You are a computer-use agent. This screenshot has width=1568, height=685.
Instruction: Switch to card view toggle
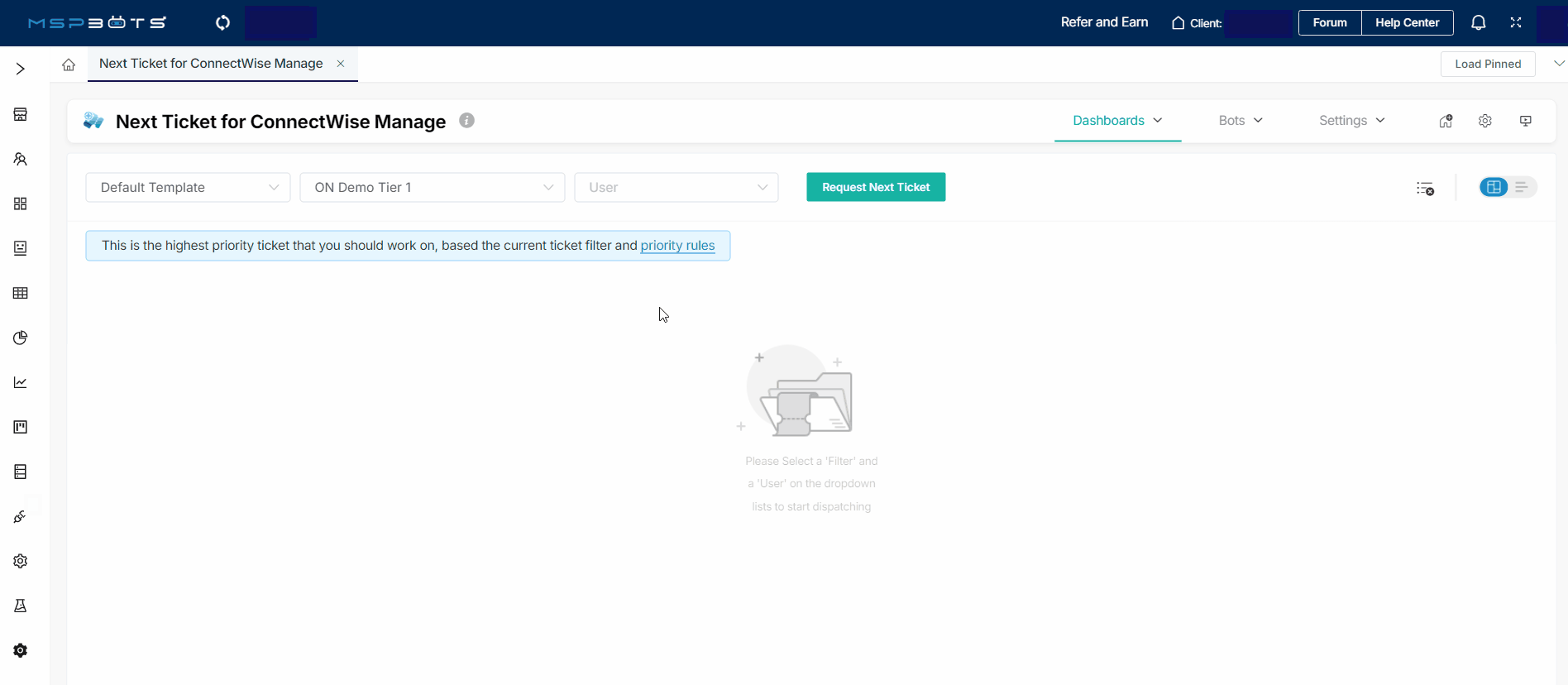(x=1494, y=187)
